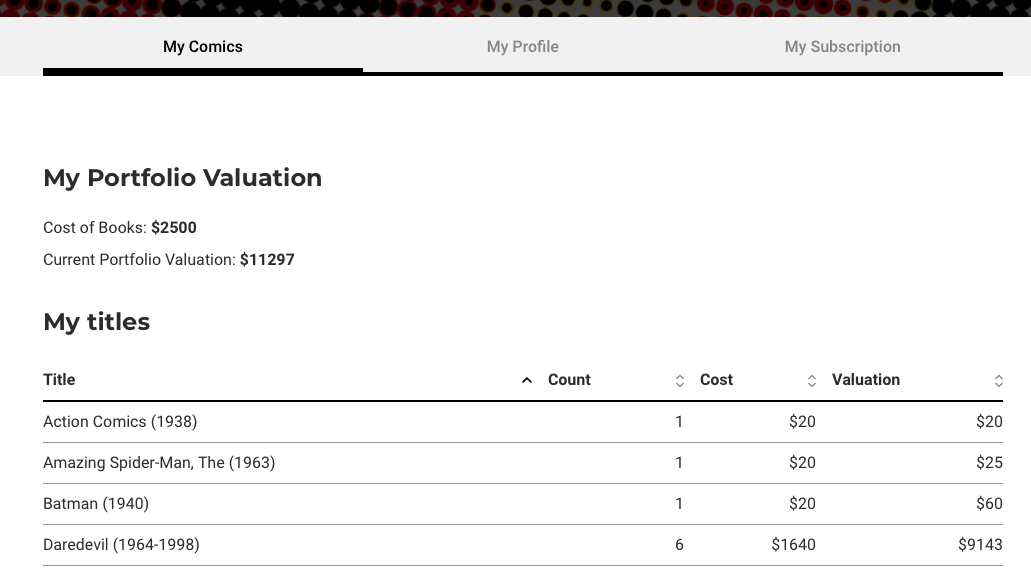
Task: Click the Batman valuation $60 cell
Action: pos(989,504)
